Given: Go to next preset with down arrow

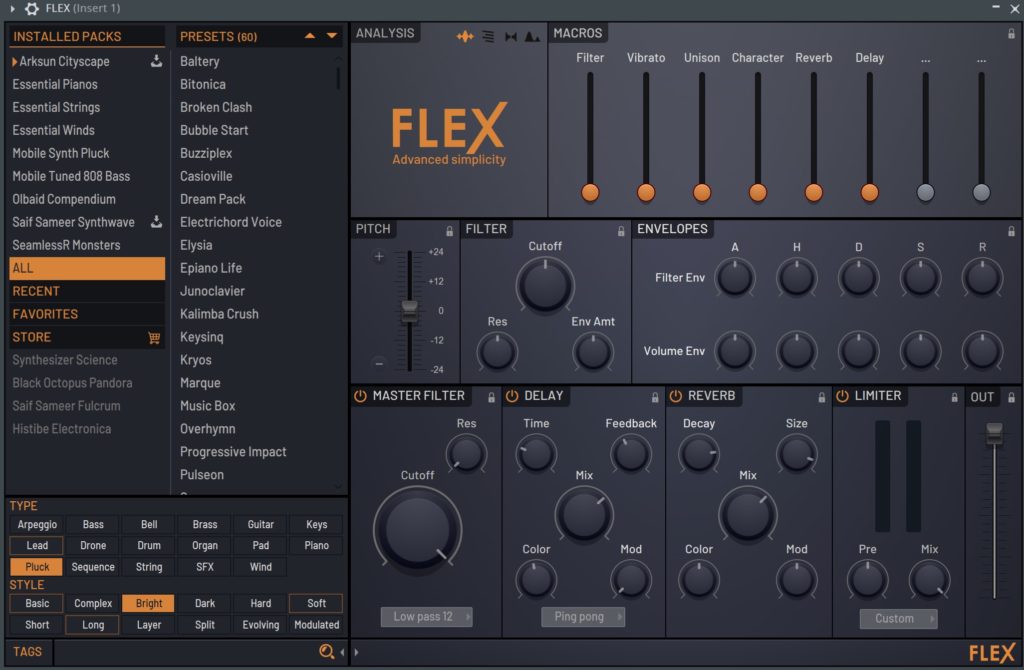Looking at the screenshot, I should pos(332,36).
